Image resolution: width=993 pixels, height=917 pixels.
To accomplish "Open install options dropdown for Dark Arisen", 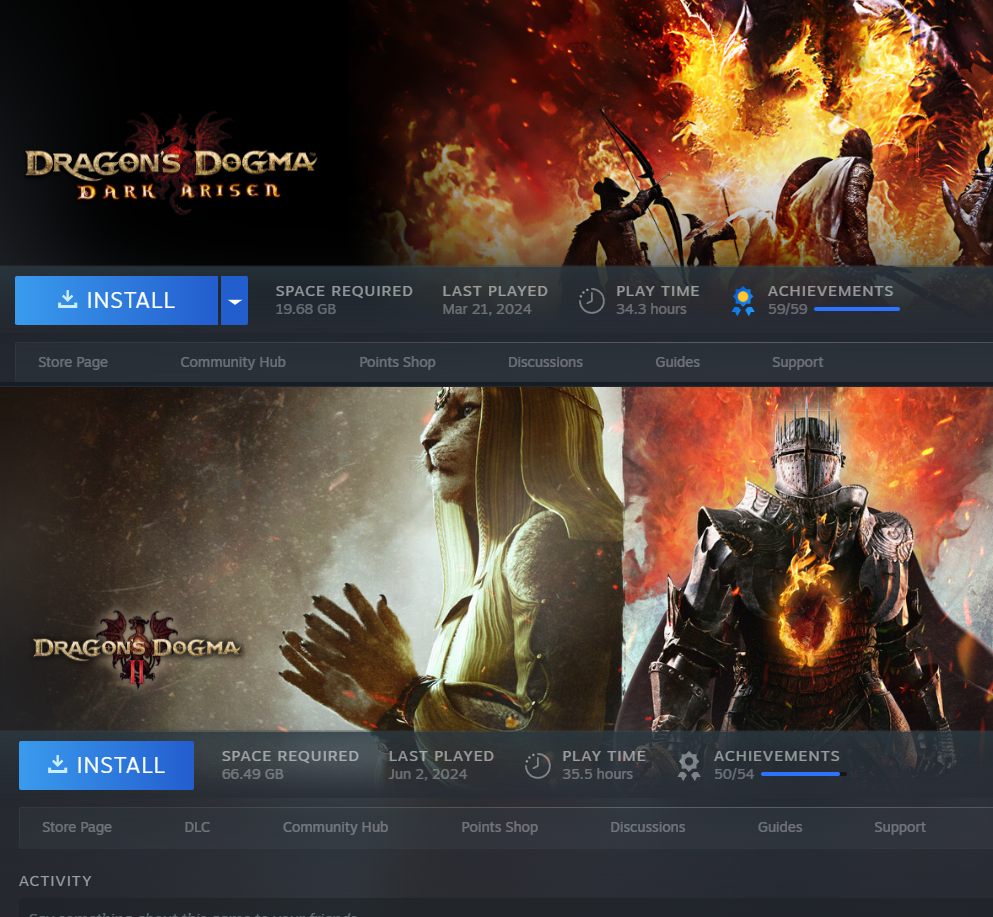I will click(234, 300).
